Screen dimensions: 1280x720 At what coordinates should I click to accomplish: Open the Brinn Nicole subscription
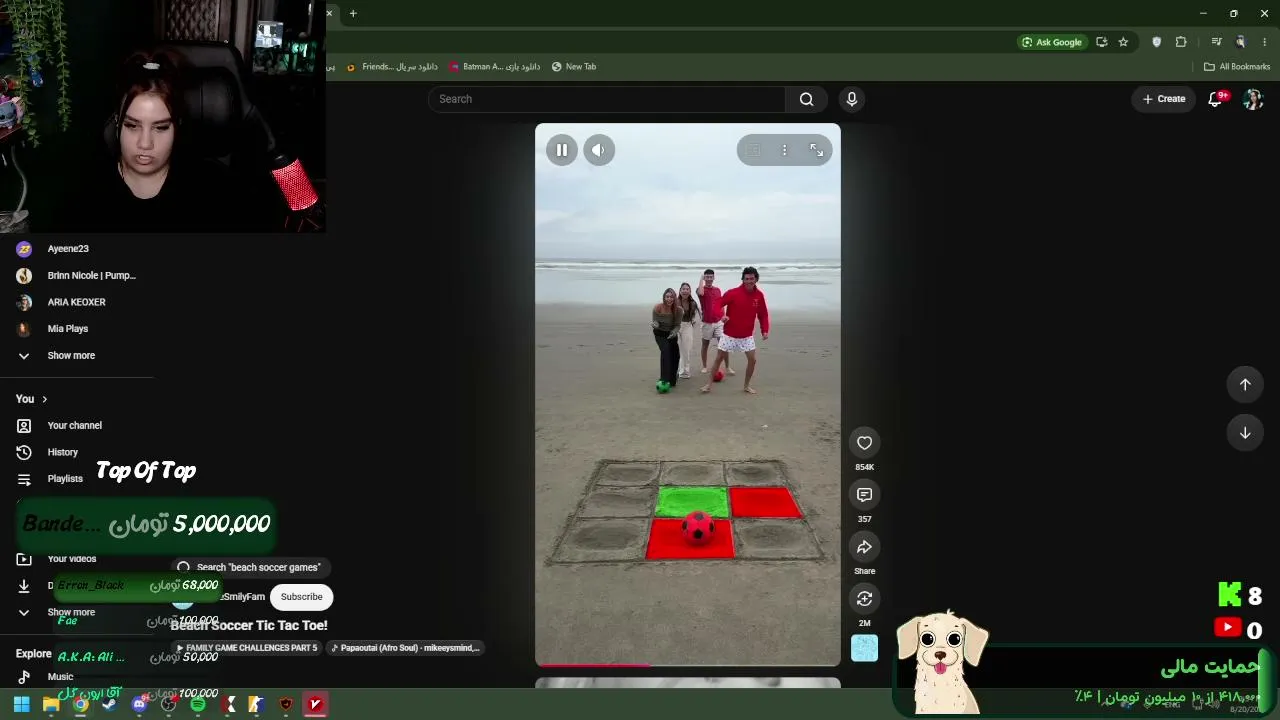pos(77,276)
